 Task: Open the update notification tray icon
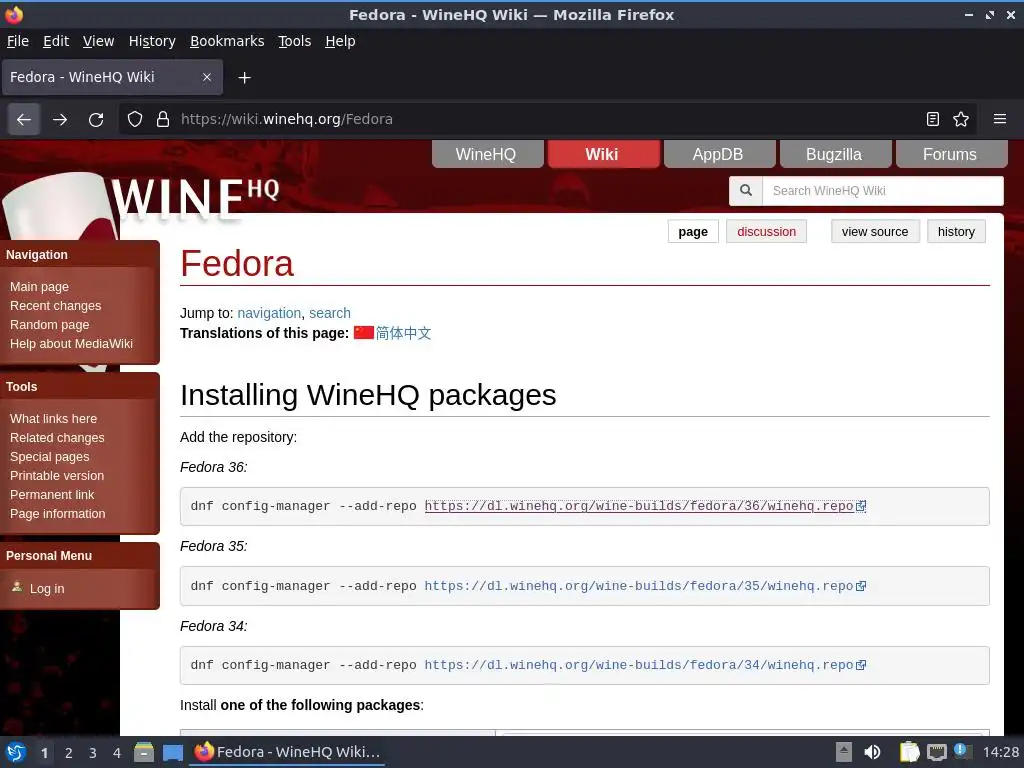(961, 751)
